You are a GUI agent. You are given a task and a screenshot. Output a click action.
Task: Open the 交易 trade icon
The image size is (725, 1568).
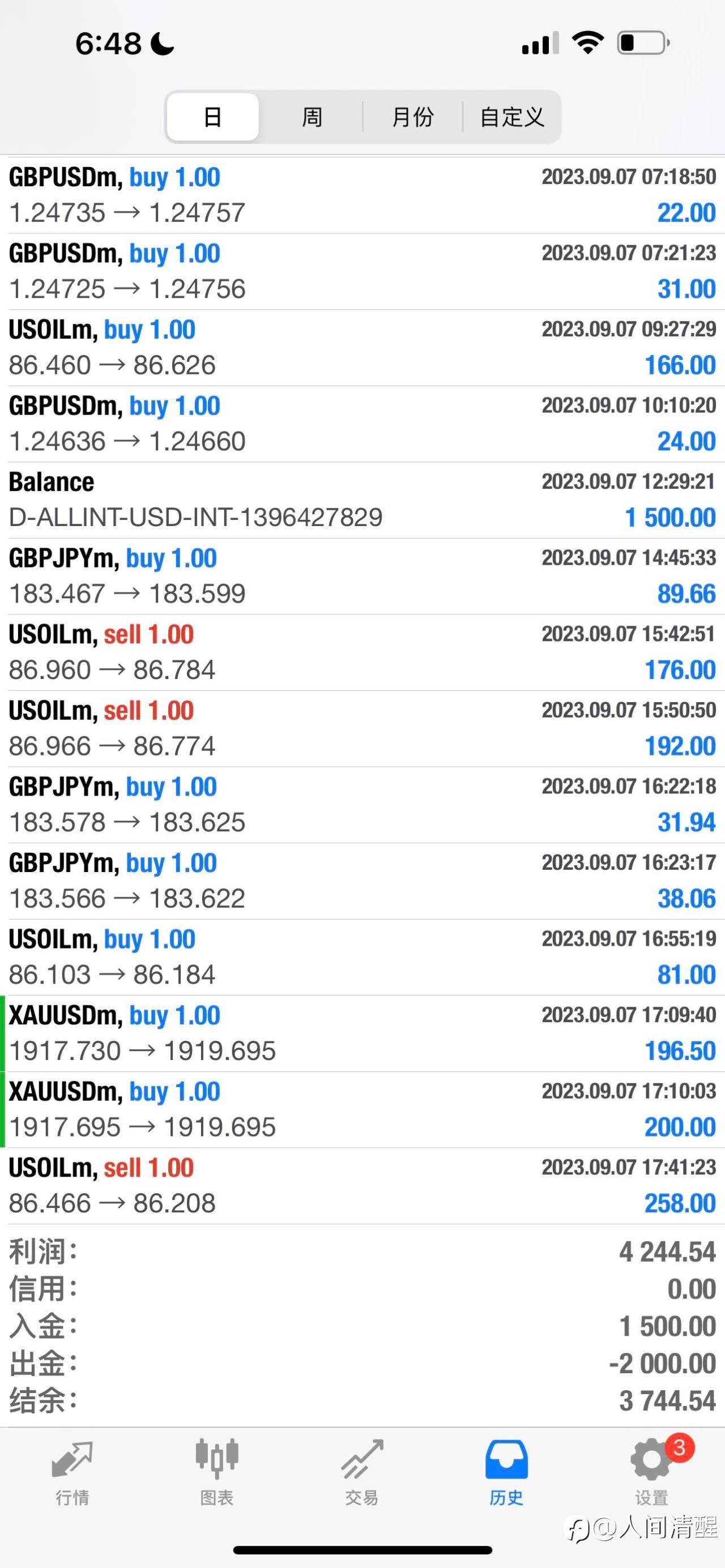[362, 1459]
